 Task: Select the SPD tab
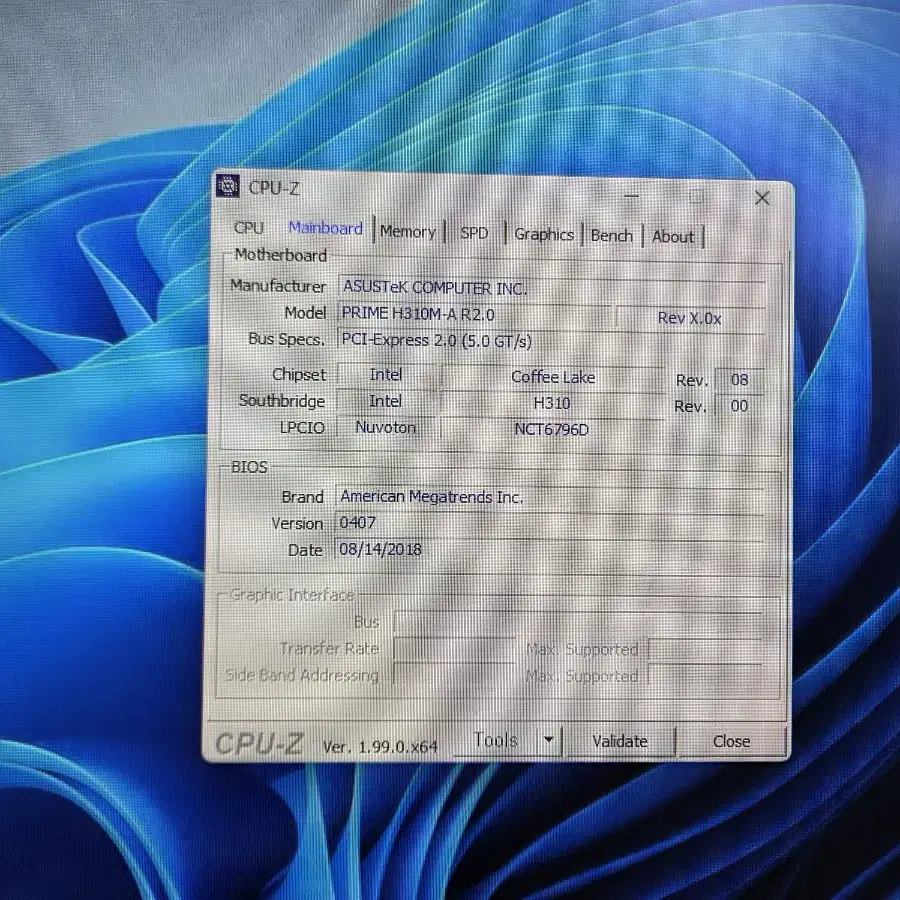[x=473, y=232]
